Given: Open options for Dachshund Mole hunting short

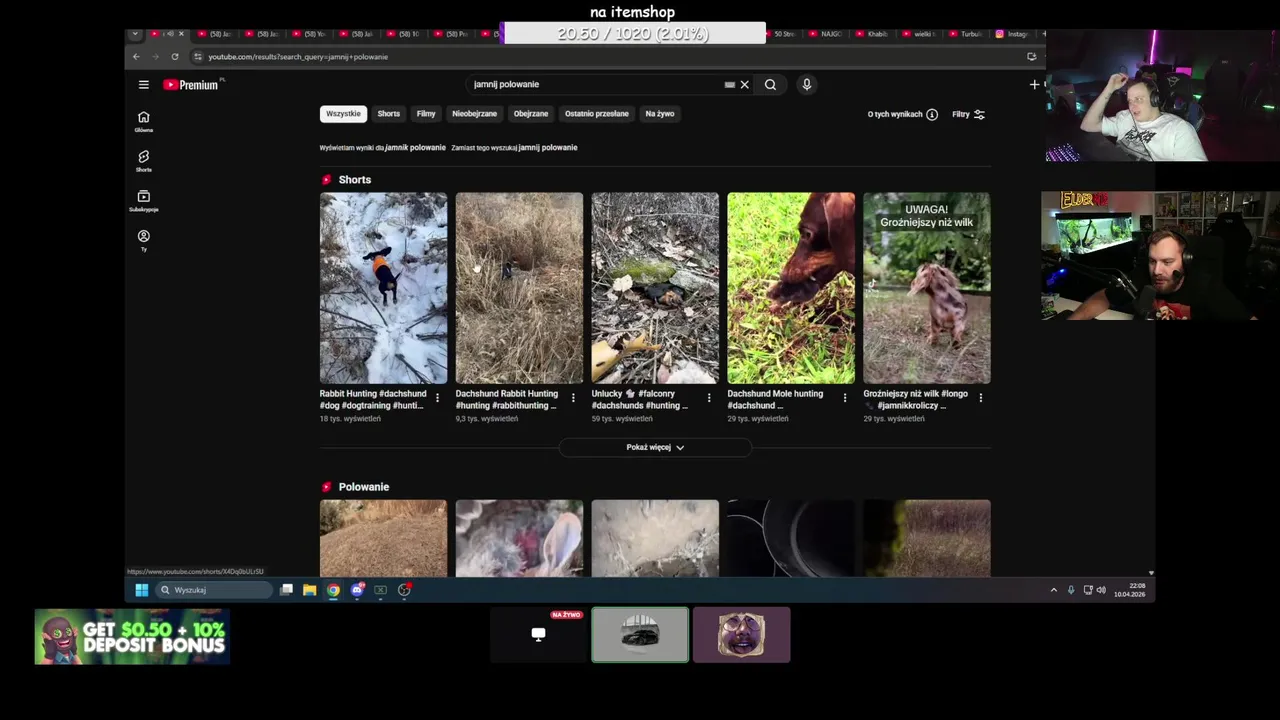Looking at the screenshot, I should 845,398.
